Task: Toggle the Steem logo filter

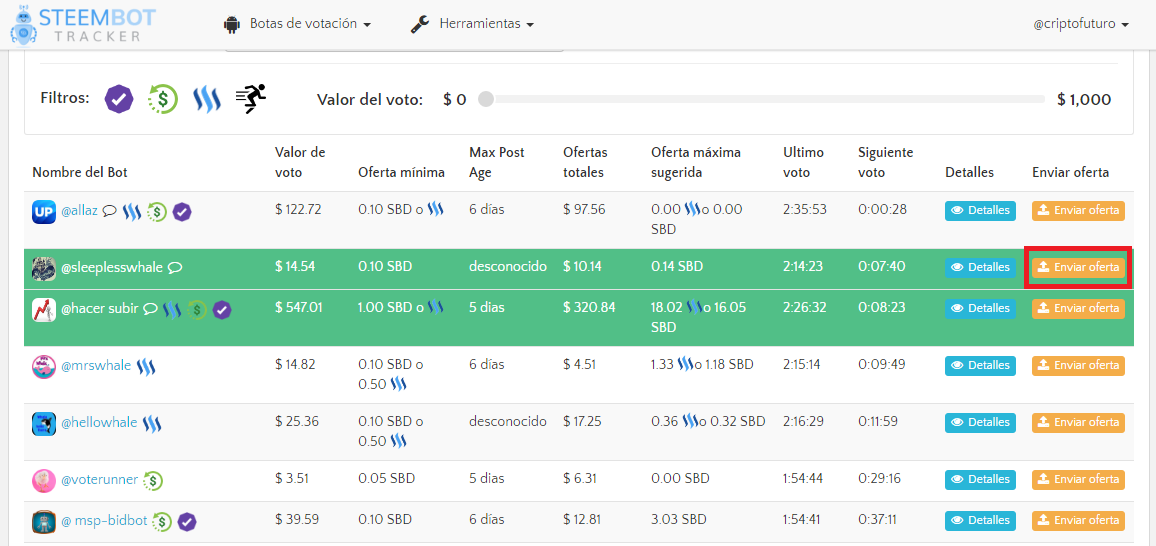Action: (206, 99)
